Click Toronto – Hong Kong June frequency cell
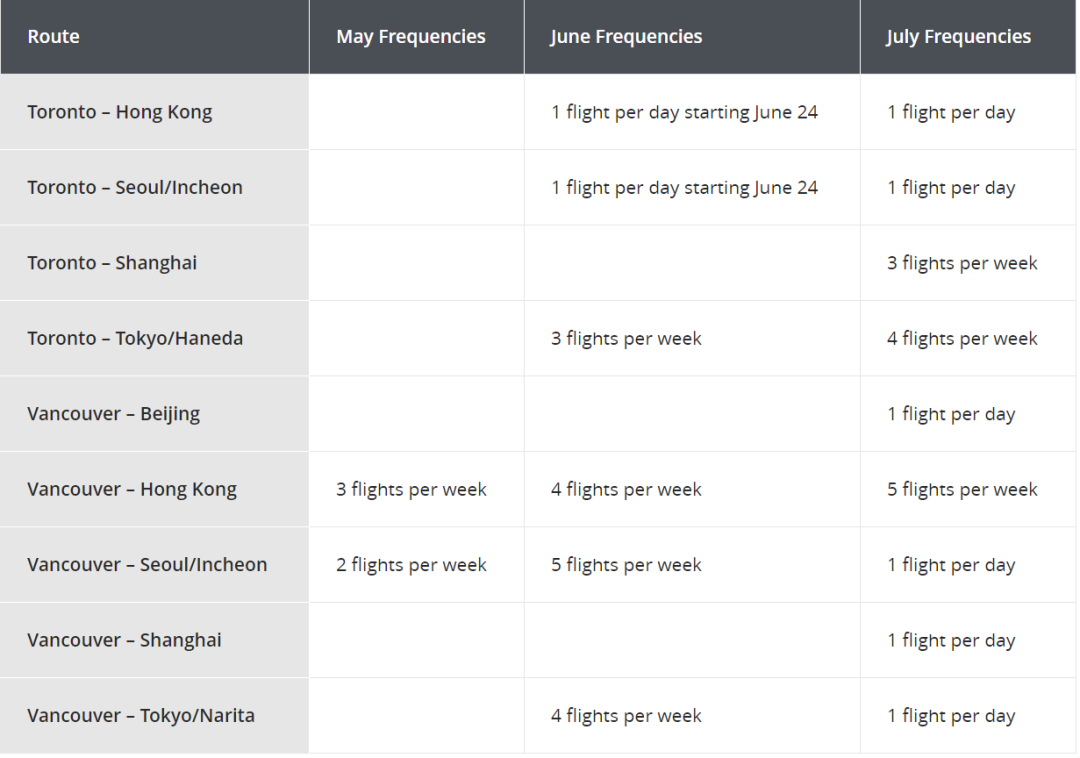The image size is (1080, 758). tap(692, 112)
